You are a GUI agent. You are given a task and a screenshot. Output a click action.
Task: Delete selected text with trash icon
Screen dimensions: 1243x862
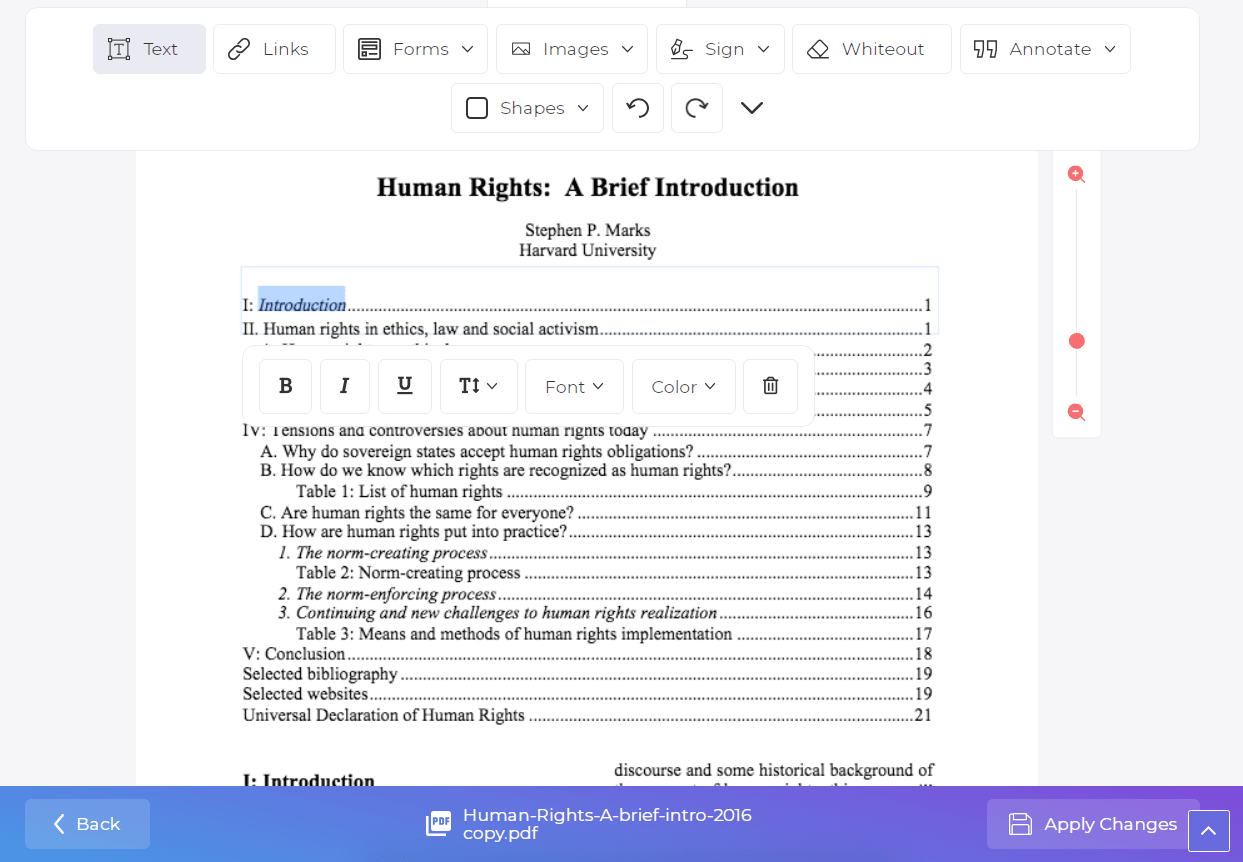click(x=770, y=386)
